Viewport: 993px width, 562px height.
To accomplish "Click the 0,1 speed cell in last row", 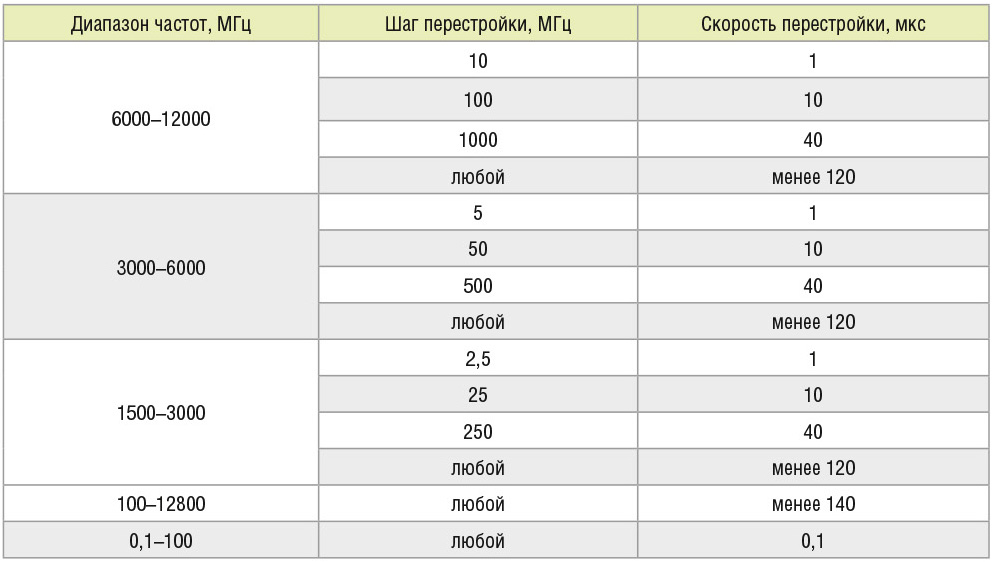I will 813,541.
